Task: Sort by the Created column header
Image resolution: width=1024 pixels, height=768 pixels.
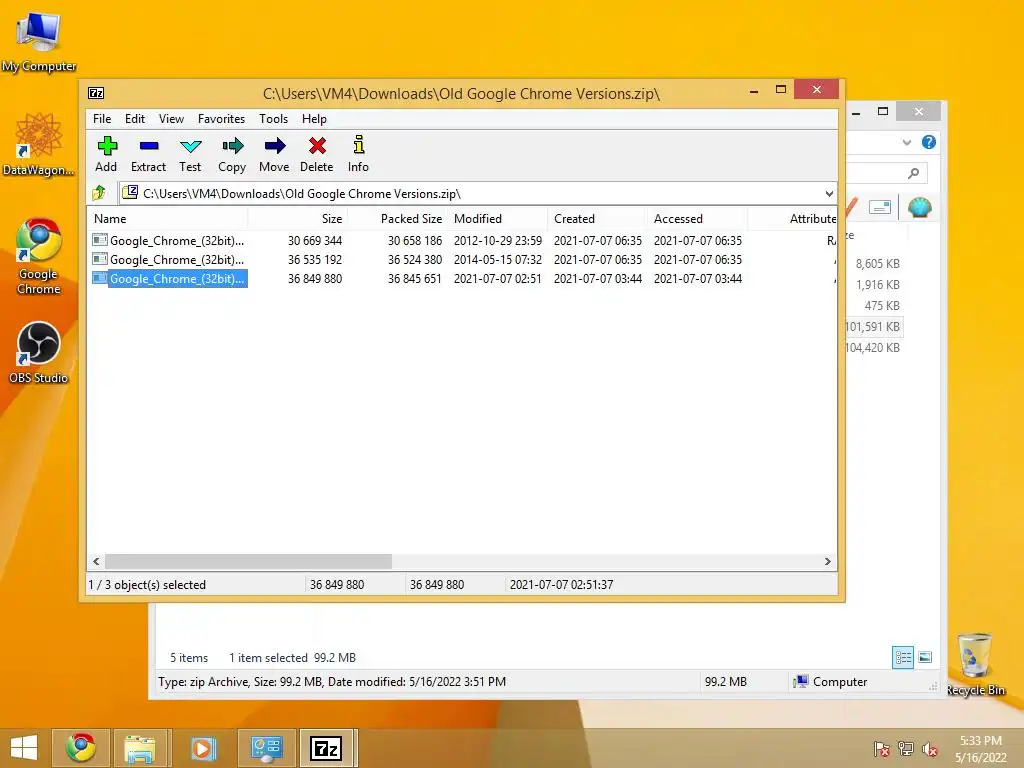Action: click(x=598, y=219)
